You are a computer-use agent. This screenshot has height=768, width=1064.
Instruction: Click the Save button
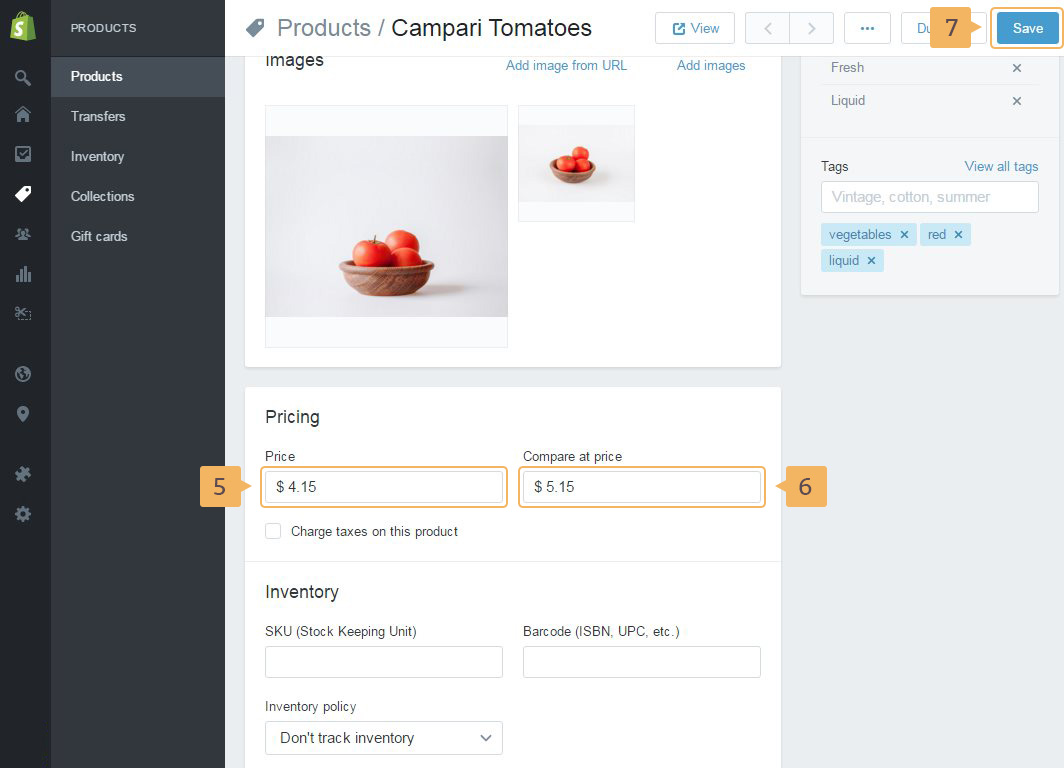point(1027,28)
